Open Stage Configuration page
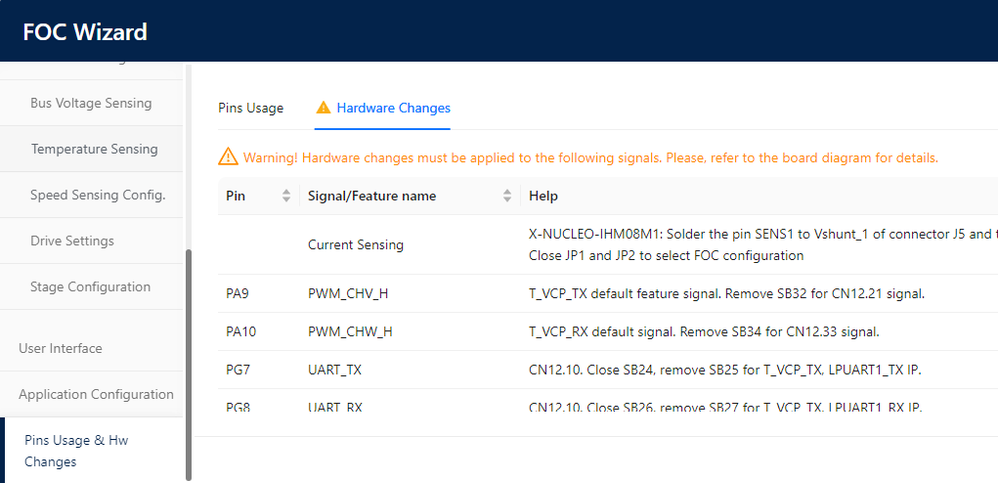Screen dimensions: 998x483 point(90,287)
